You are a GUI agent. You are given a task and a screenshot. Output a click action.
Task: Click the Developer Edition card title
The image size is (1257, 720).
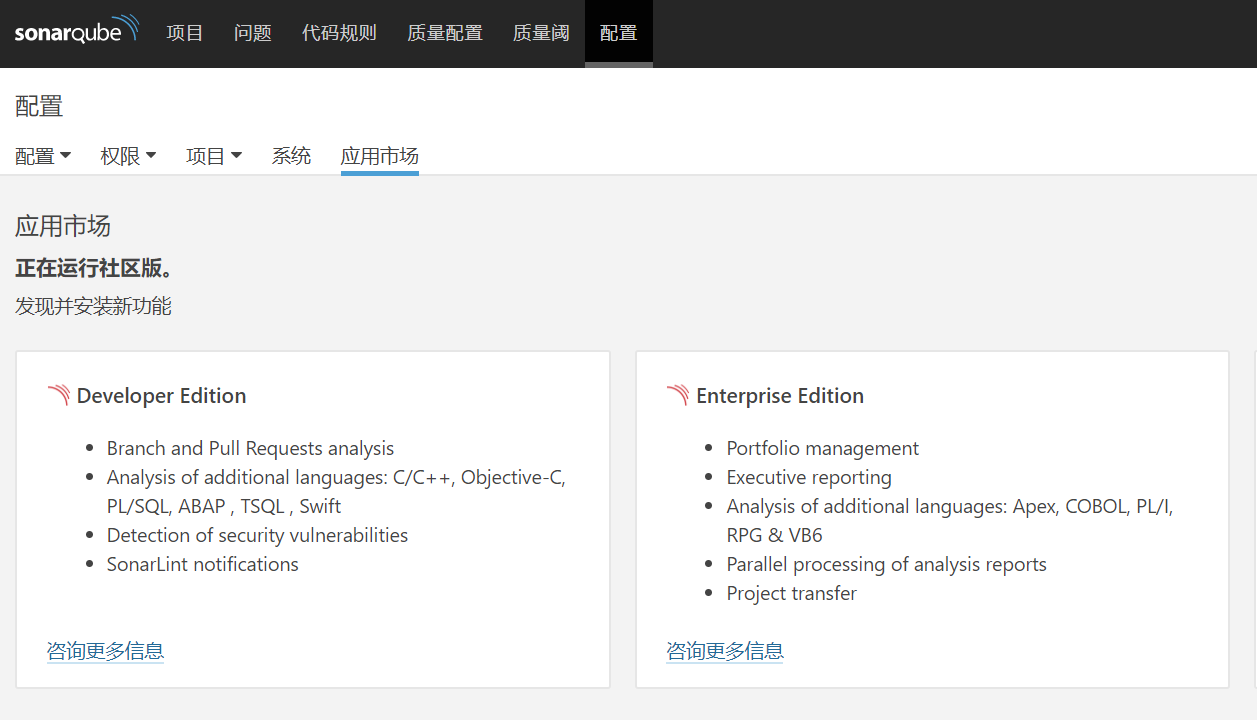(x=161, y=396)
